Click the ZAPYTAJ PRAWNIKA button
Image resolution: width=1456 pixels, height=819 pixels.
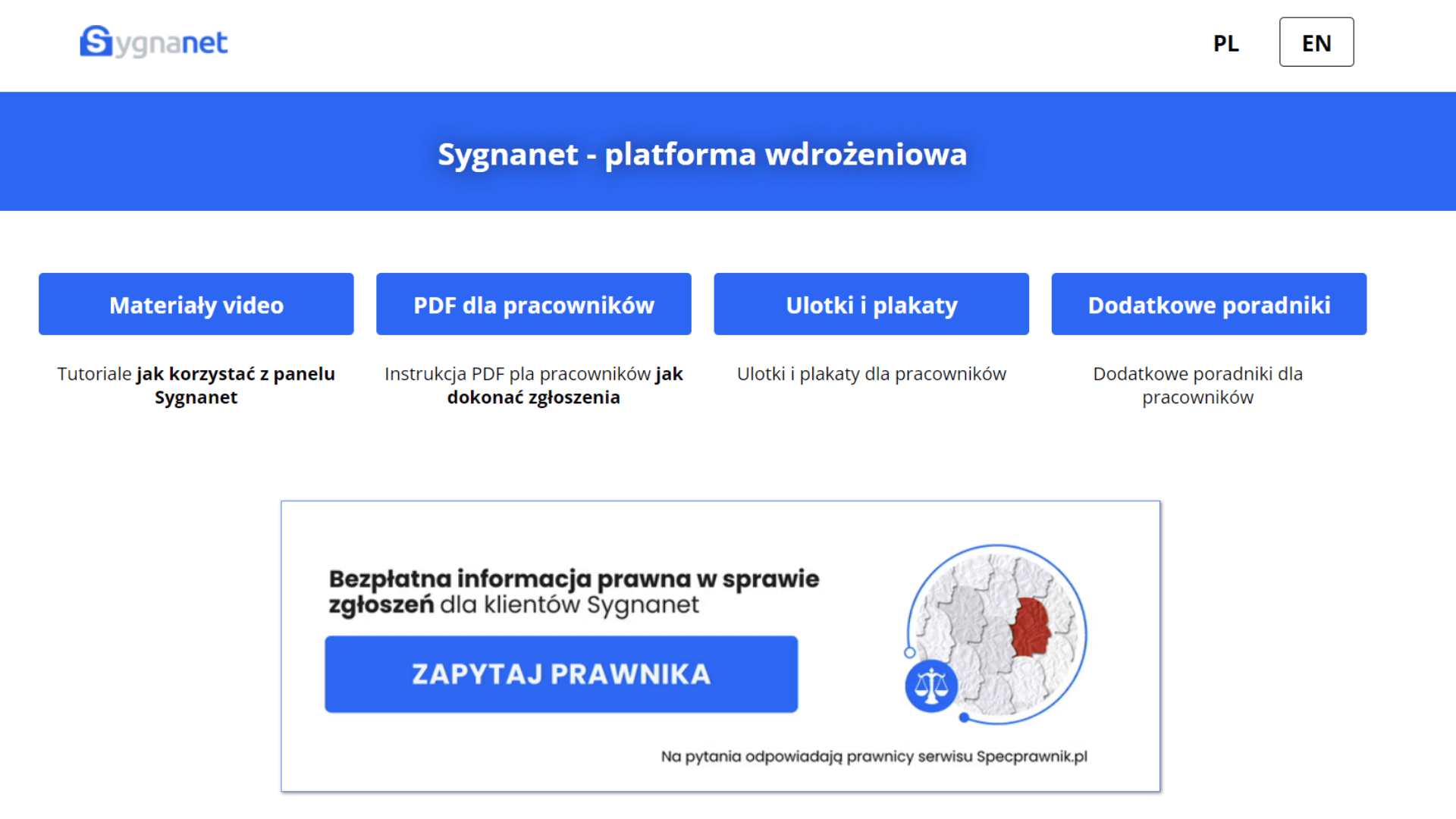click(561, 674)
